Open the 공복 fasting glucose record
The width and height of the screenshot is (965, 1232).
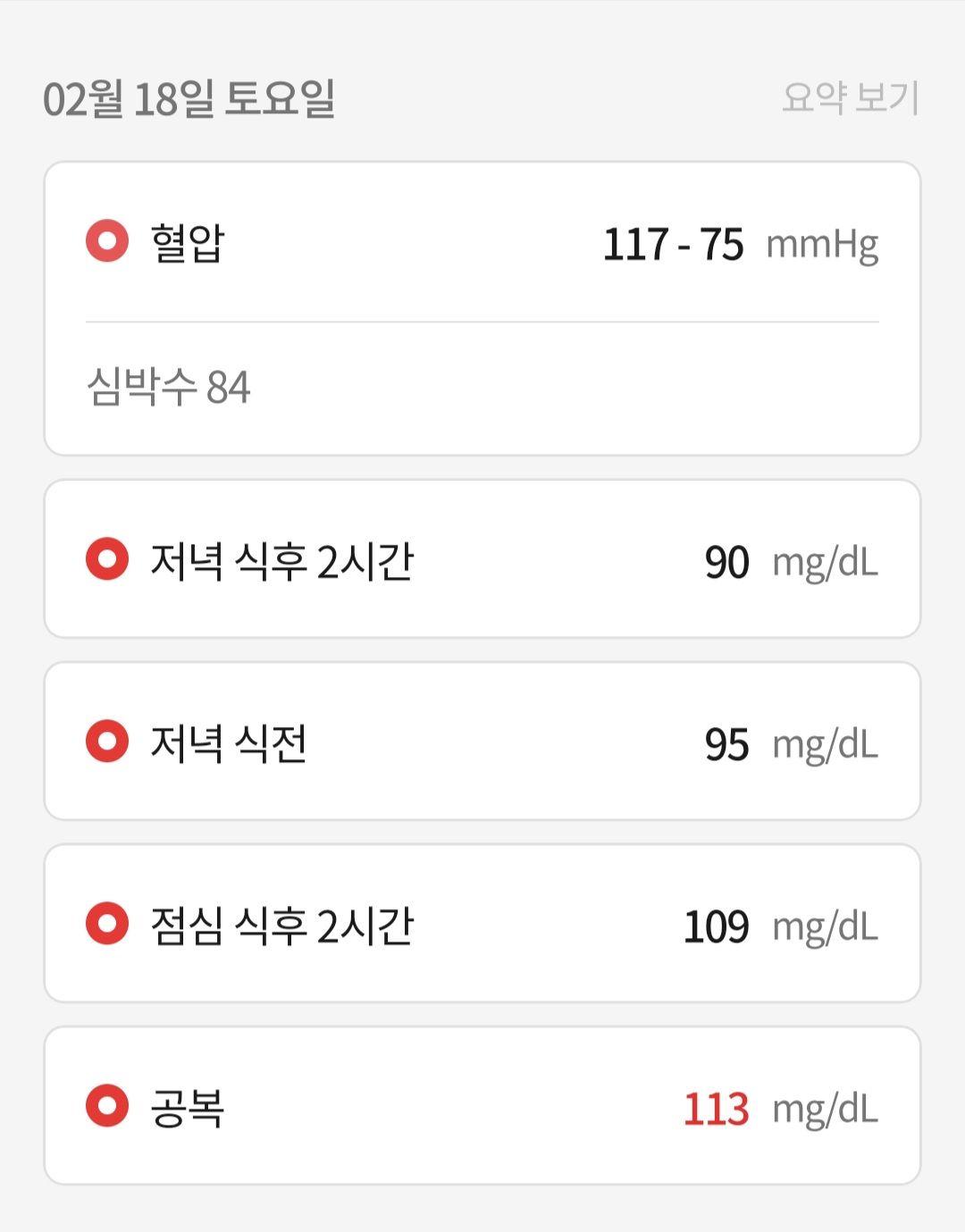click(x=482, y=1106)
